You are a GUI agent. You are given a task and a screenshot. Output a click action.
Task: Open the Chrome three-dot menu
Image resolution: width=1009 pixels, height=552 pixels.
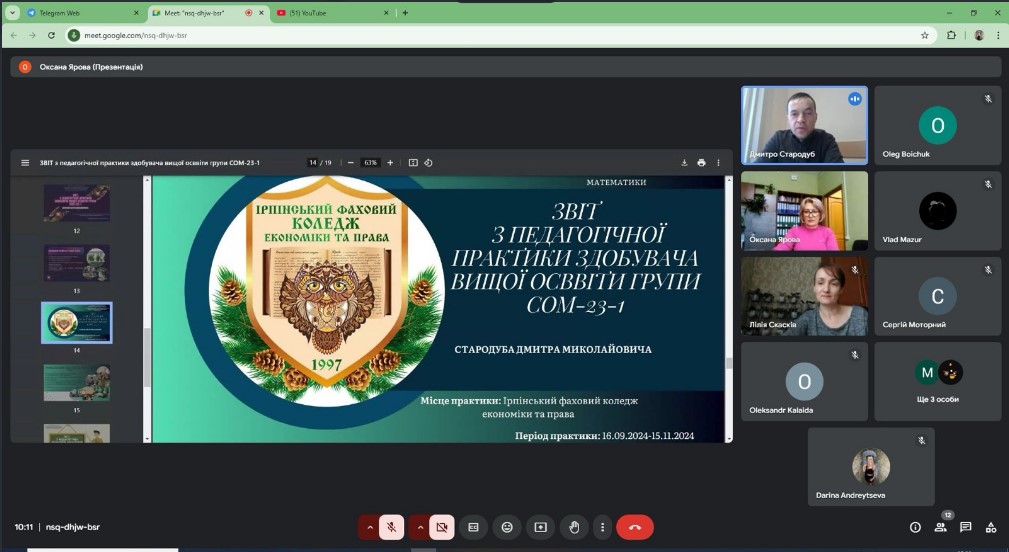(998, 35)
